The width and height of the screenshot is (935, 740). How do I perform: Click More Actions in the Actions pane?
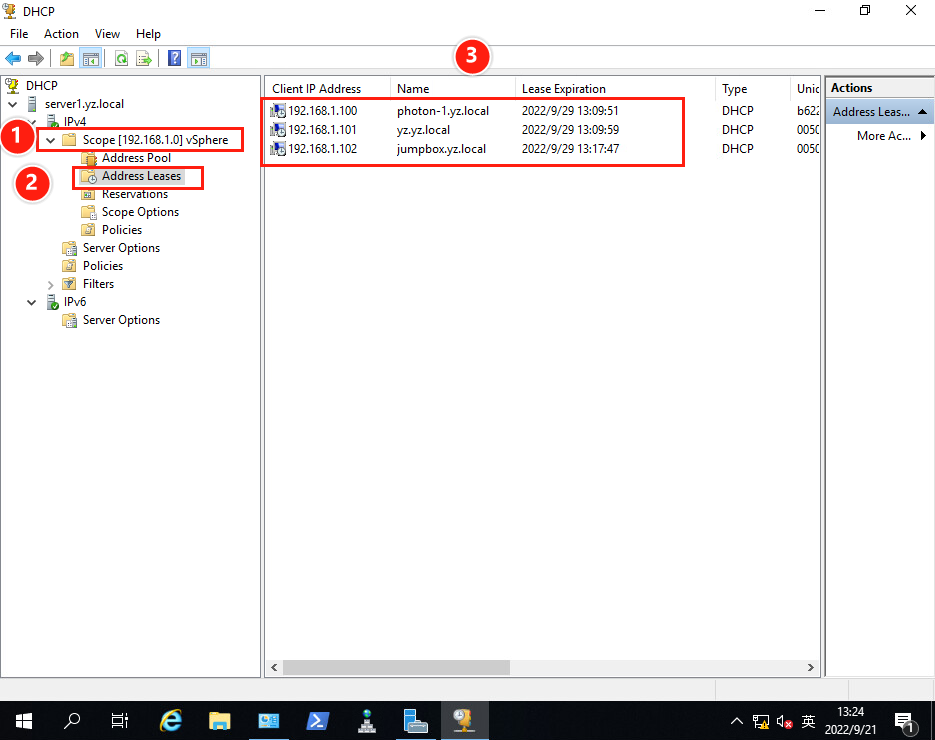(x=884, y=136)
